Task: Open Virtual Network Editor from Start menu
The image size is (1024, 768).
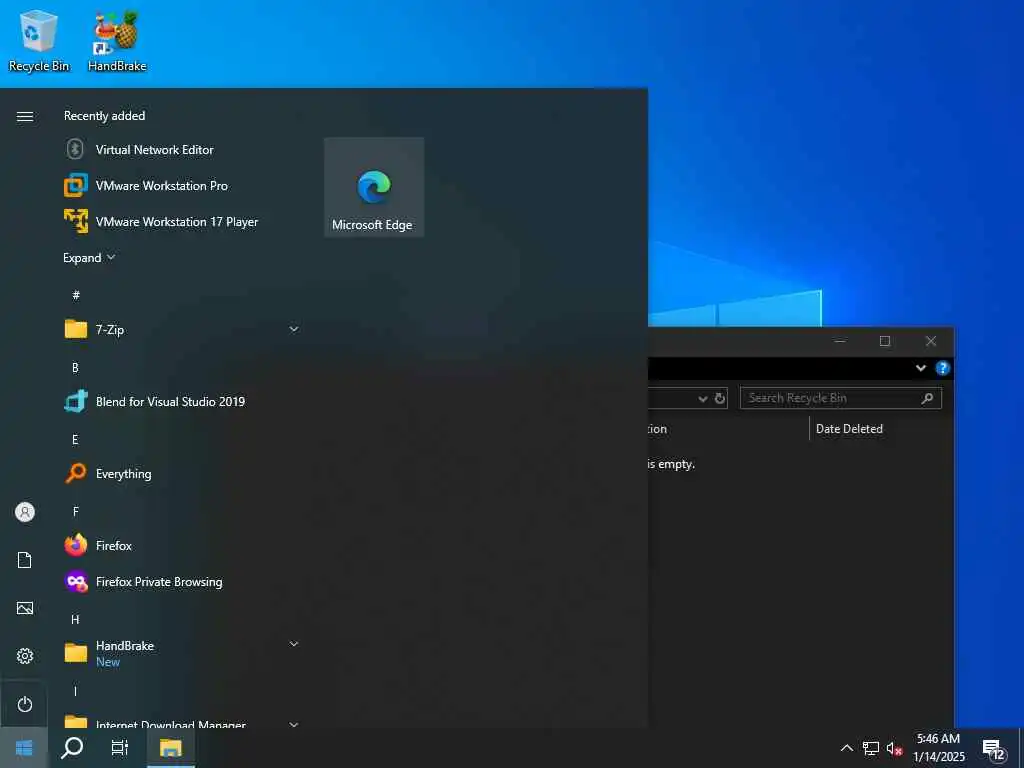Action: click(x=182, y=150)
